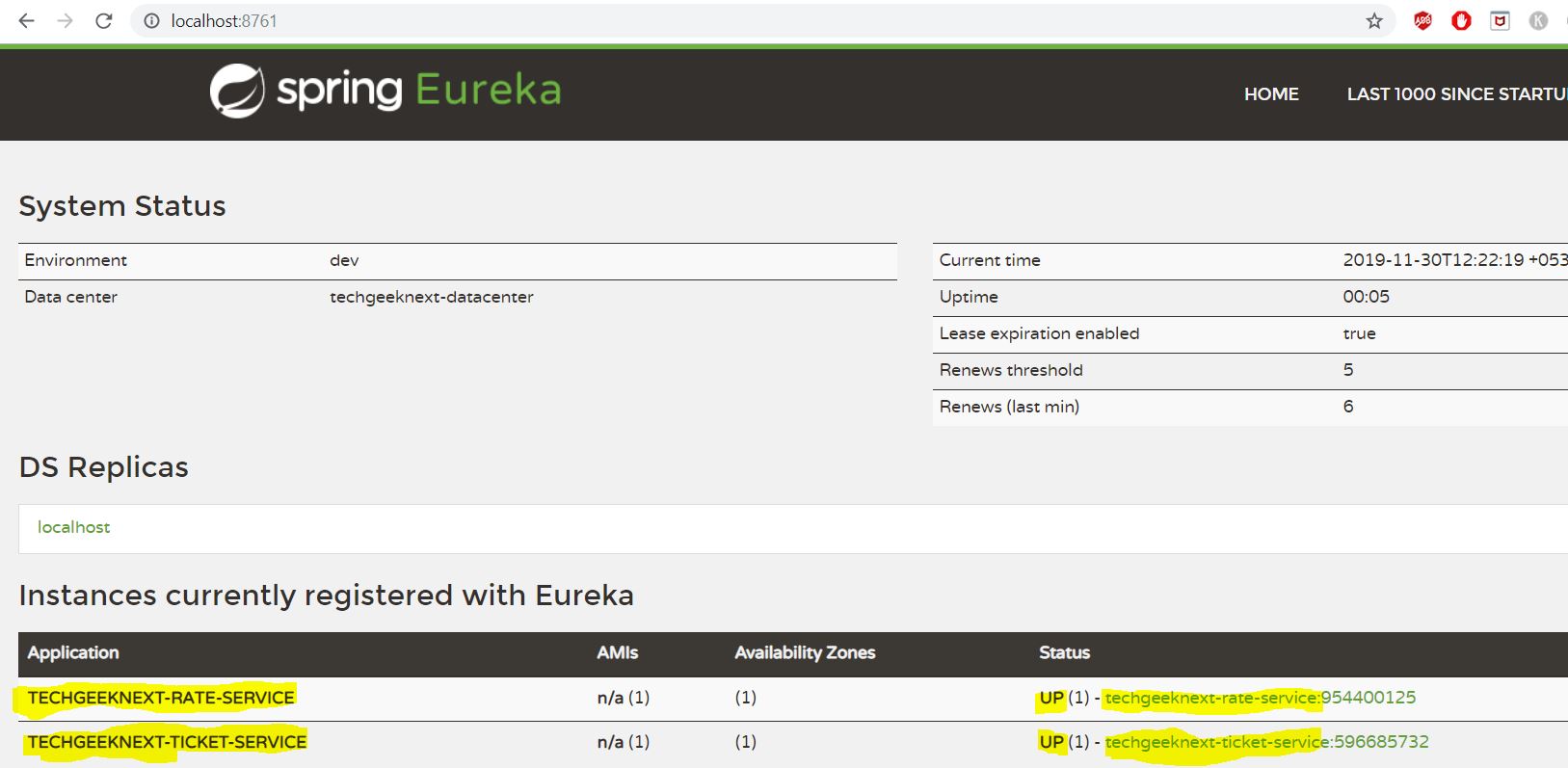
Task: Select the Uptime value 00:05
Action: pyautogui.click(x=1367, y=297)
